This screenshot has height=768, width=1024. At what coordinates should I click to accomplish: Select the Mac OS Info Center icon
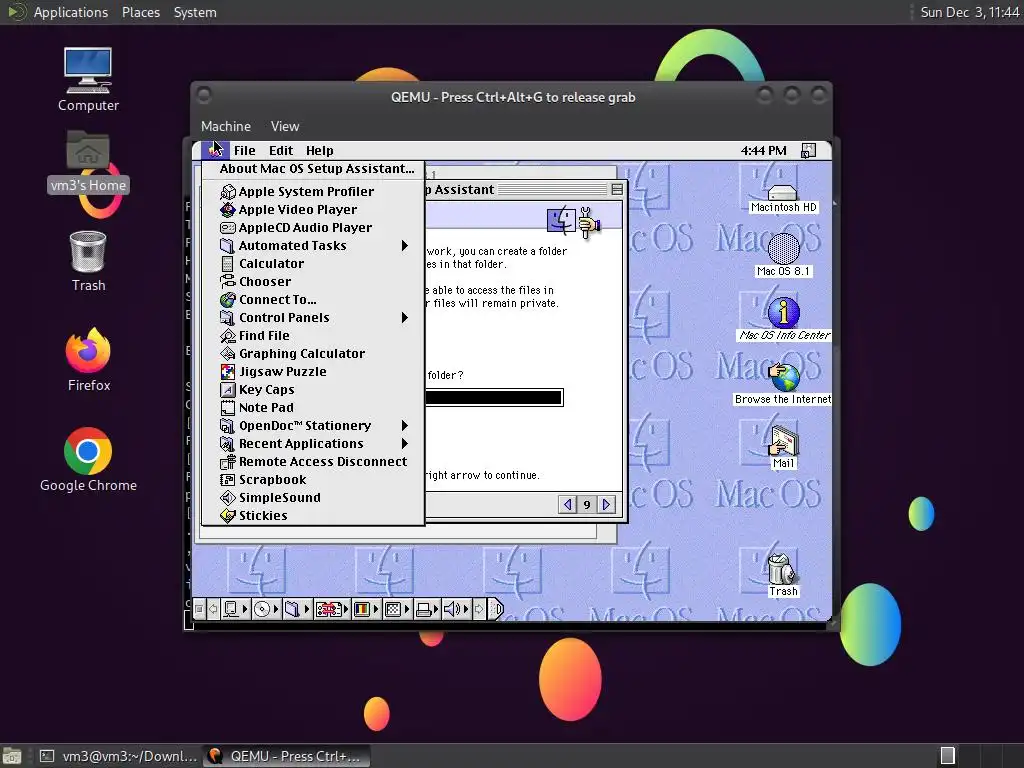click(784, 320)
